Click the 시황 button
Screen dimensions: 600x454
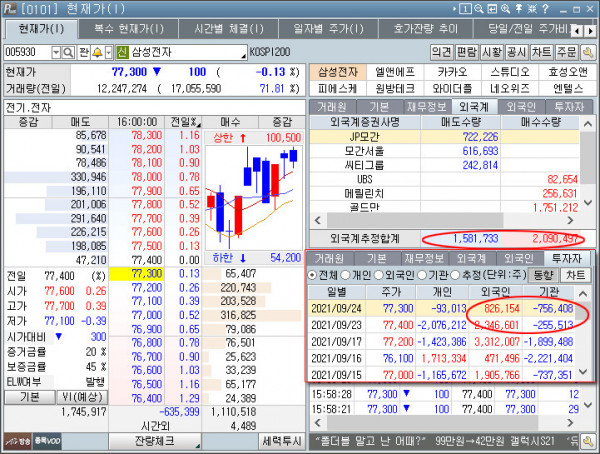492,52
